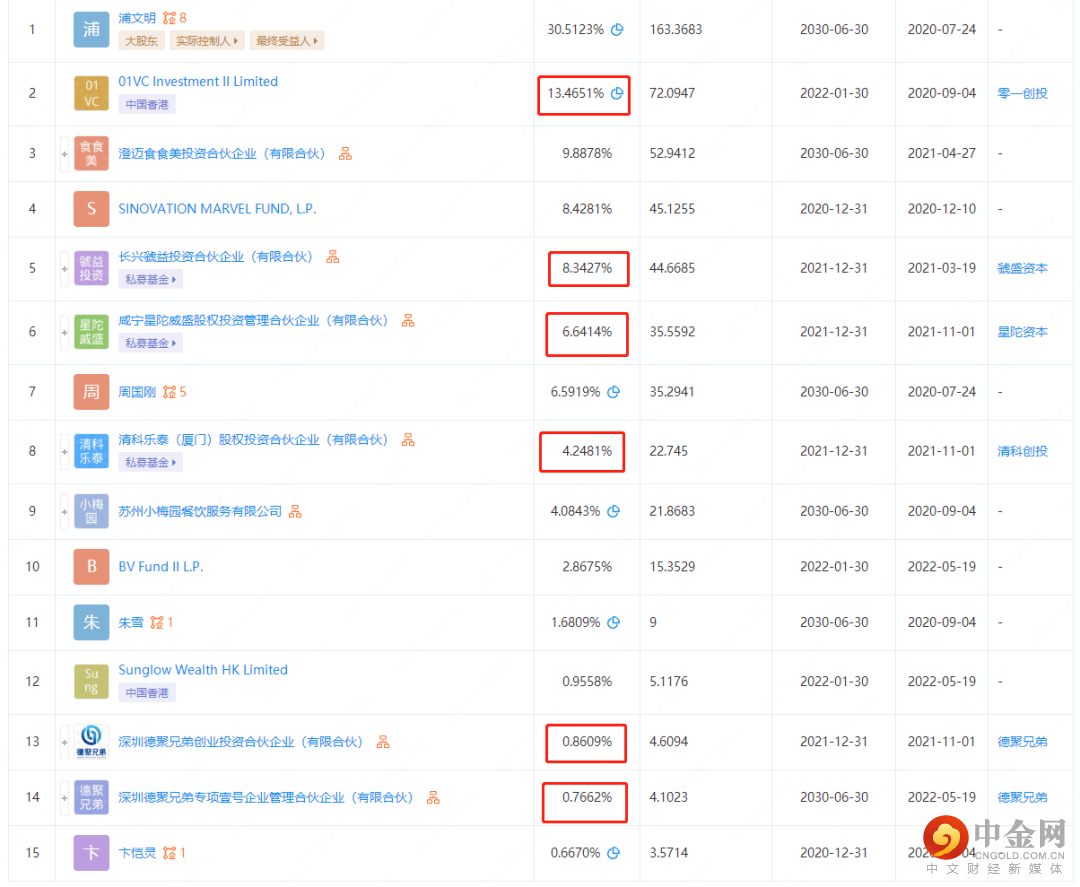Open Sunglow Wealth HK Limited link

pyautogui.click(x=203, y=669)
